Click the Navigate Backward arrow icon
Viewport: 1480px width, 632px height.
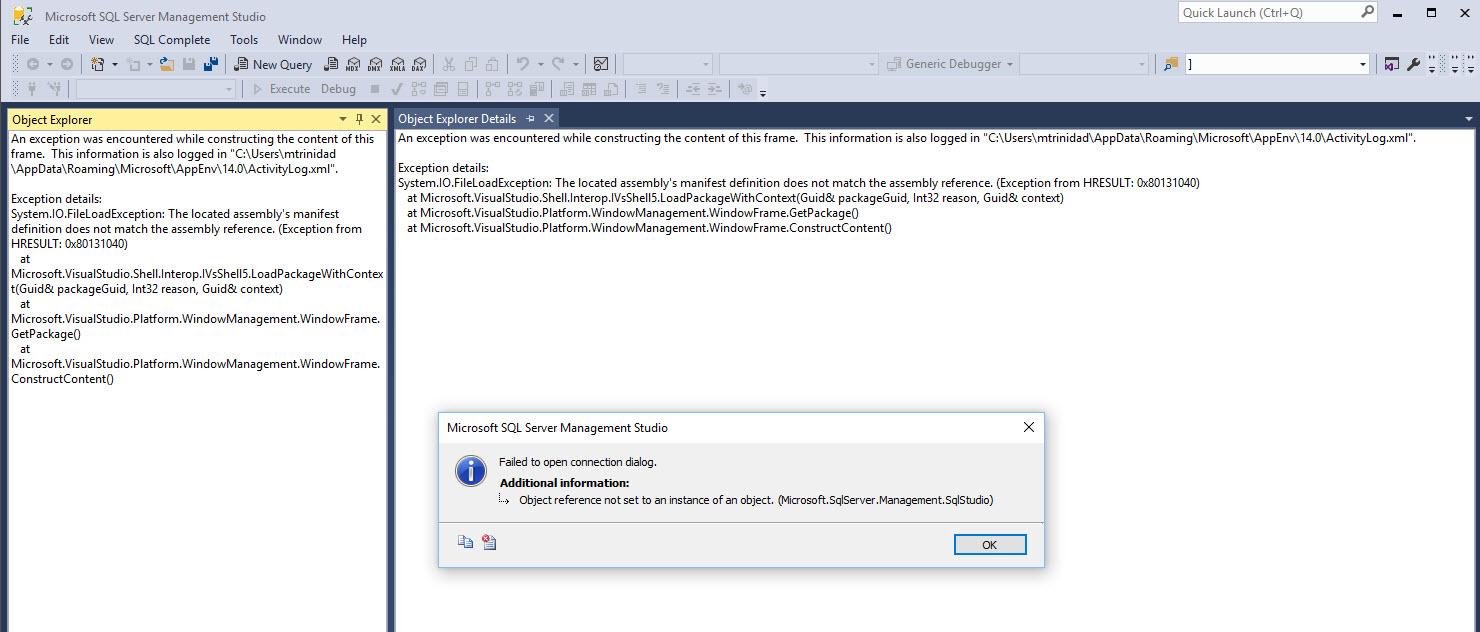[33, 64]
